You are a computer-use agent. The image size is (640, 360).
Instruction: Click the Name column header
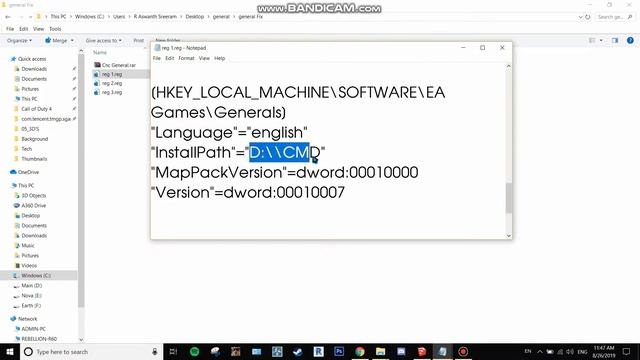click(x=100, y=53)
